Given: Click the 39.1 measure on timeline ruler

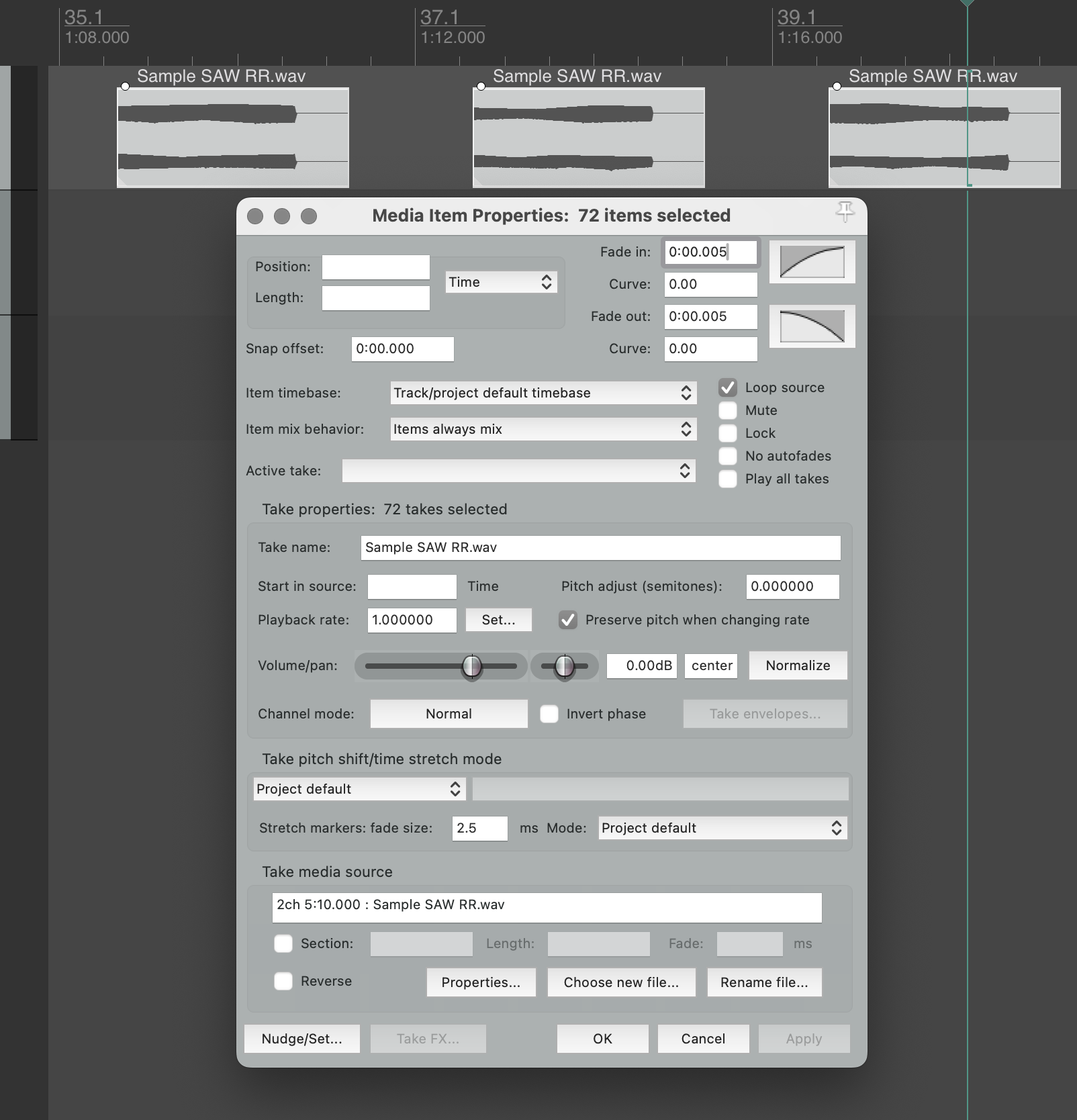Looking at the screenshot, I should [796, 17].
